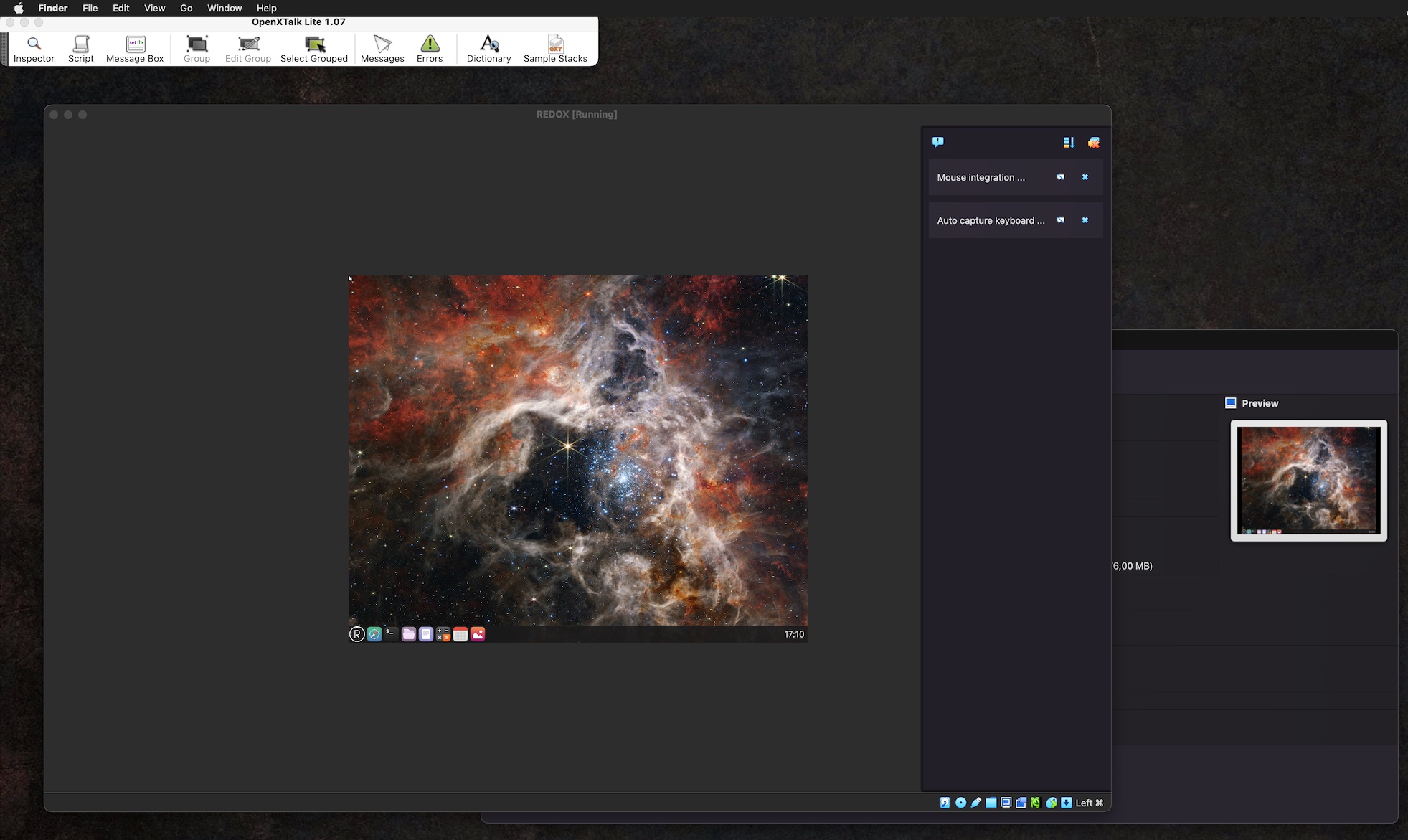The width and height of the screenshot is (1408, 840).
Task: Click the Edit Group toolbar icon
Action: pyautogui.click(x=248, y=49)
